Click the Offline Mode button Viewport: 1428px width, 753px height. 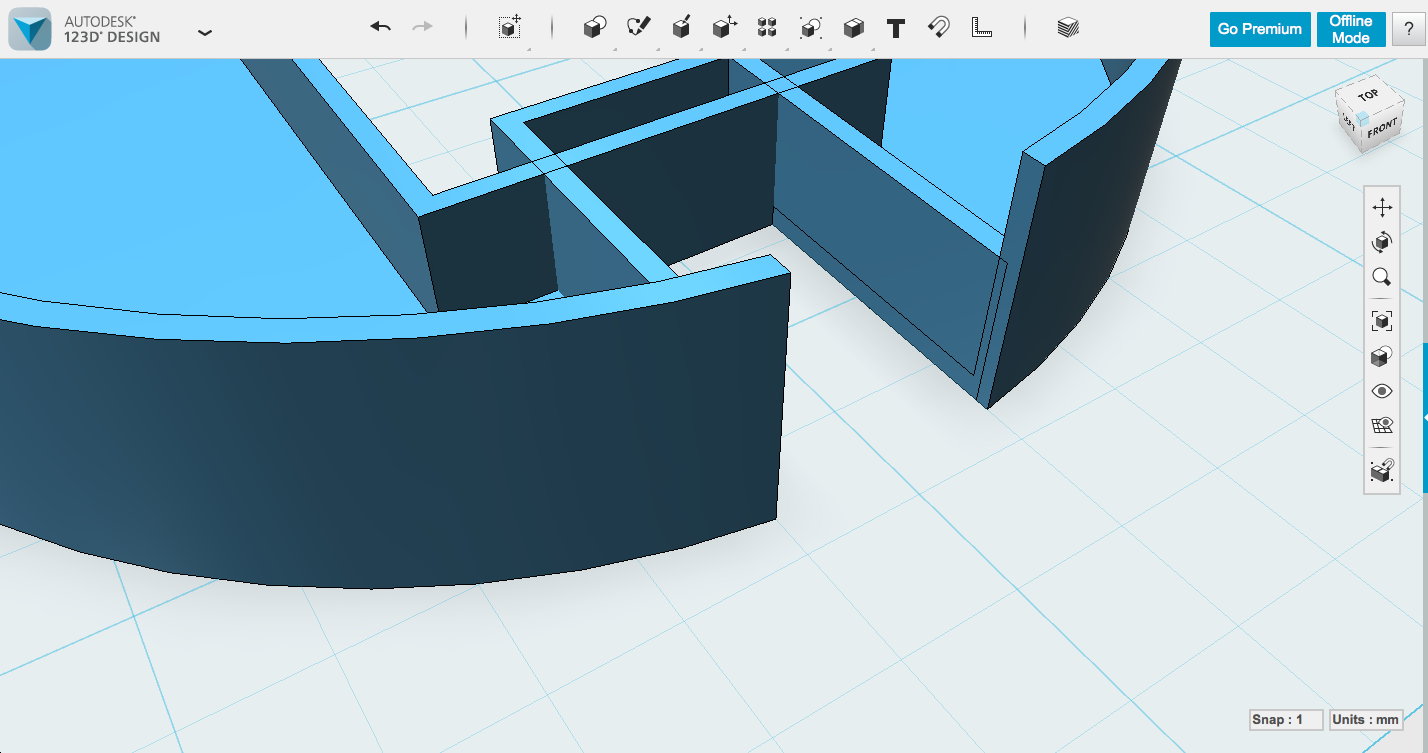pyautogui.click(x=1350, y=29)
